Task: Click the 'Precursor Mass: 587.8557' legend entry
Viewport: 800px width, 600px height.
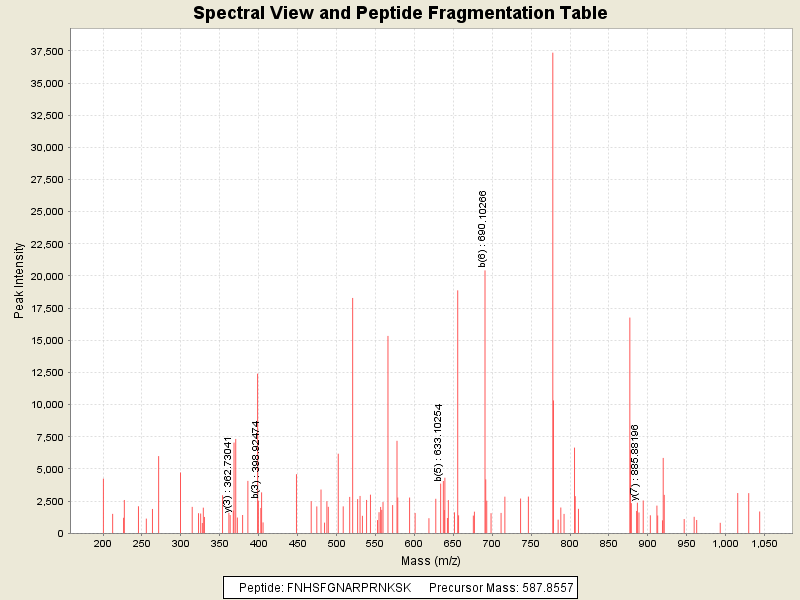Action: 501,587
